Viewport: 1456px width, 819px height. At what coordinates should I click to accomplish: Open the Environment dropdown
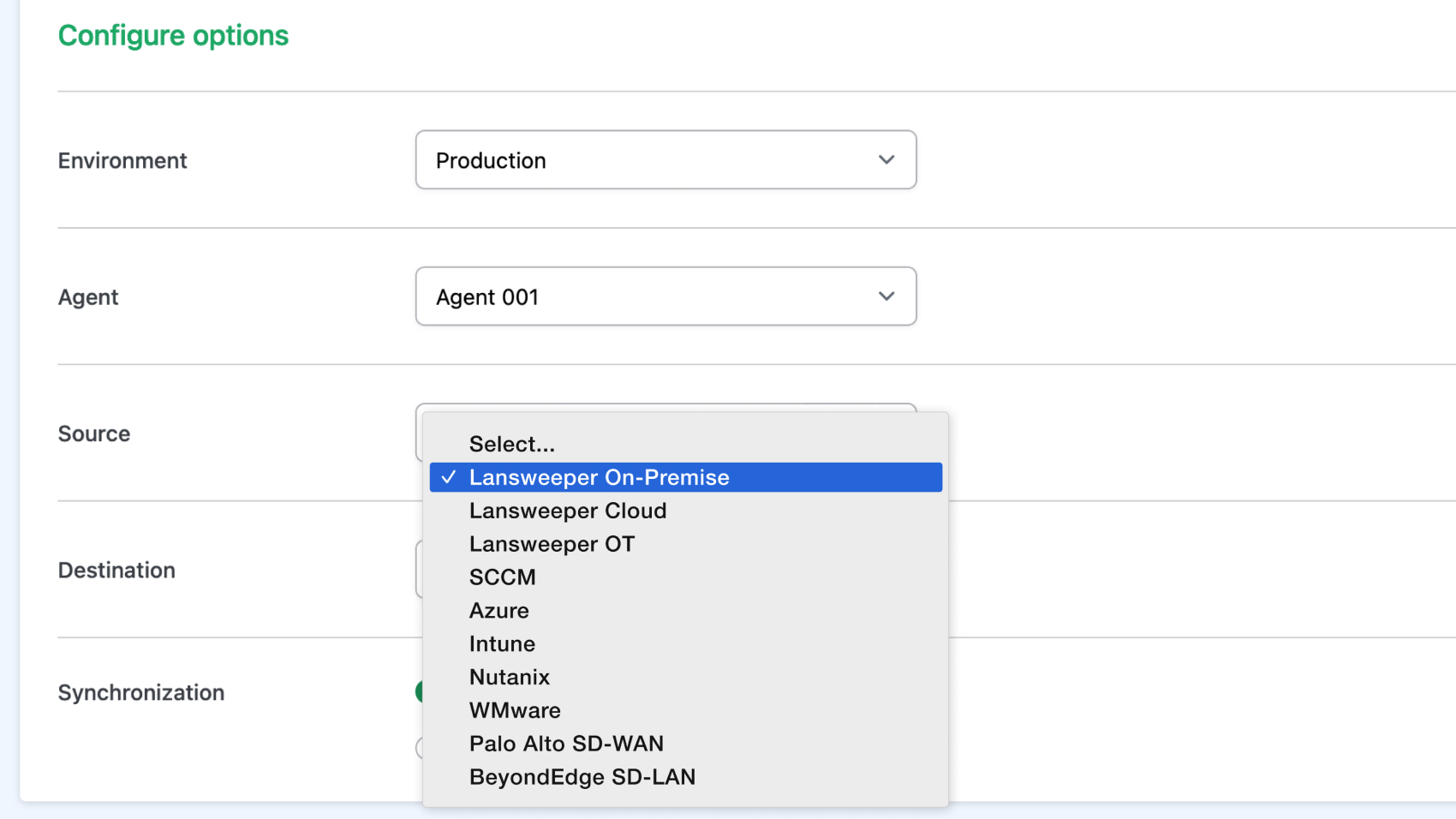[x=665, y=160]
